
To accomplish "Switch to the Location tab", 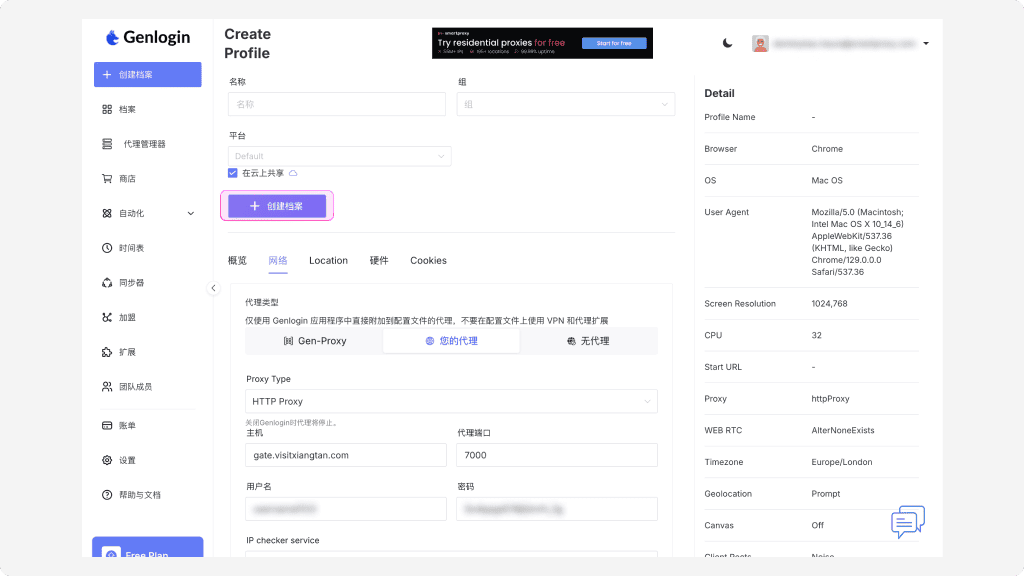I will point(328,261).
